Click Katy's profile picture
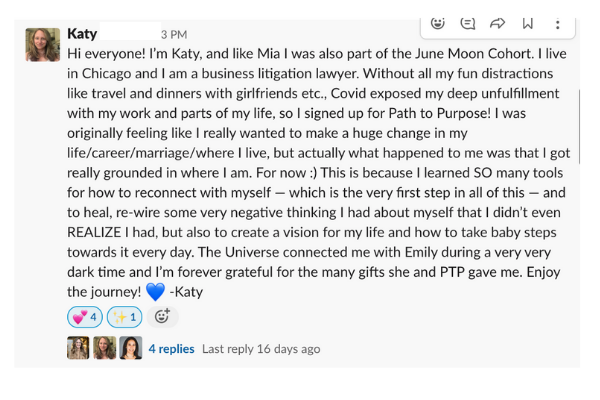This screenshot has width=600, height=400. tap(43, 45)
